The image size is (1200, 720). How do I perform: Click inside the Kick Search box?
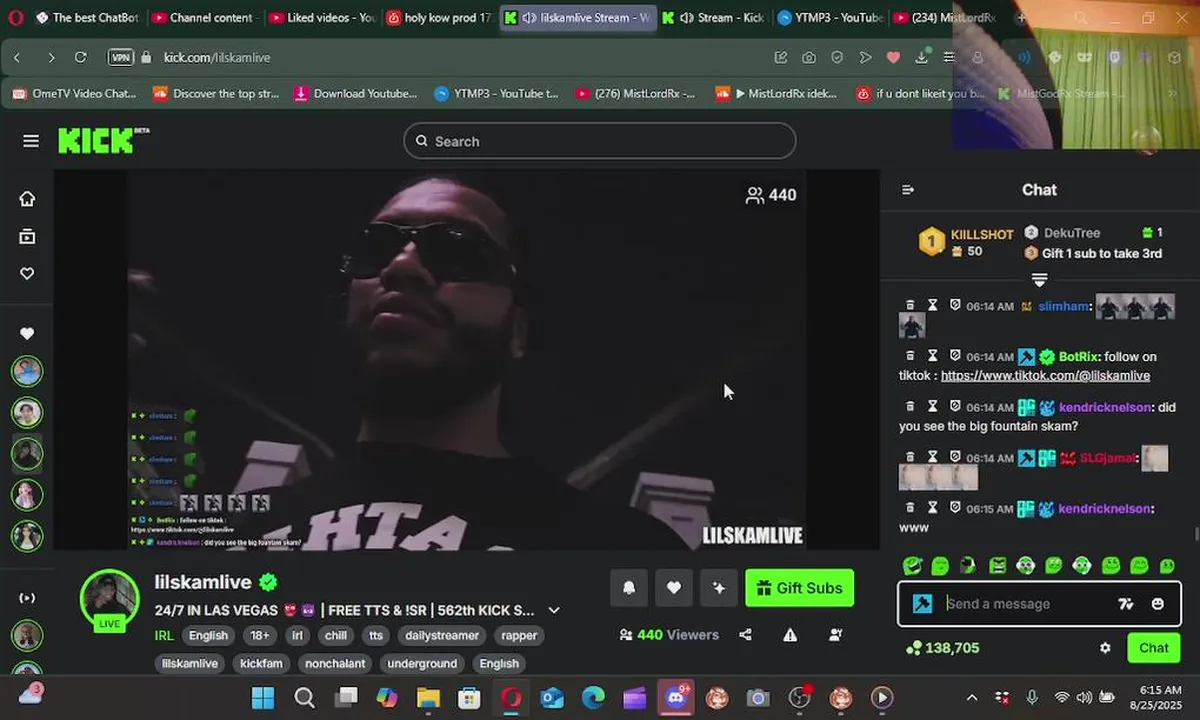(599, 141)
